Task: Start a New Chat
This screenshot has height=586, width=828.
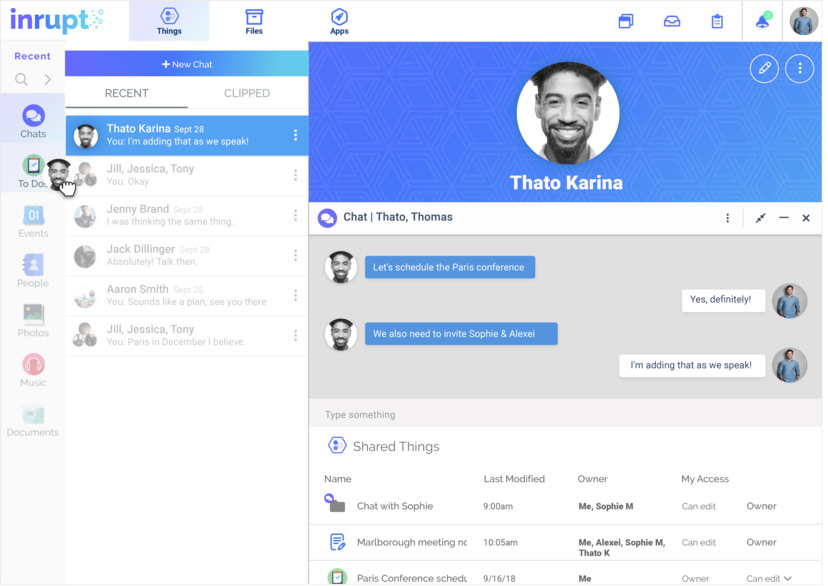Action: [187, 64]
